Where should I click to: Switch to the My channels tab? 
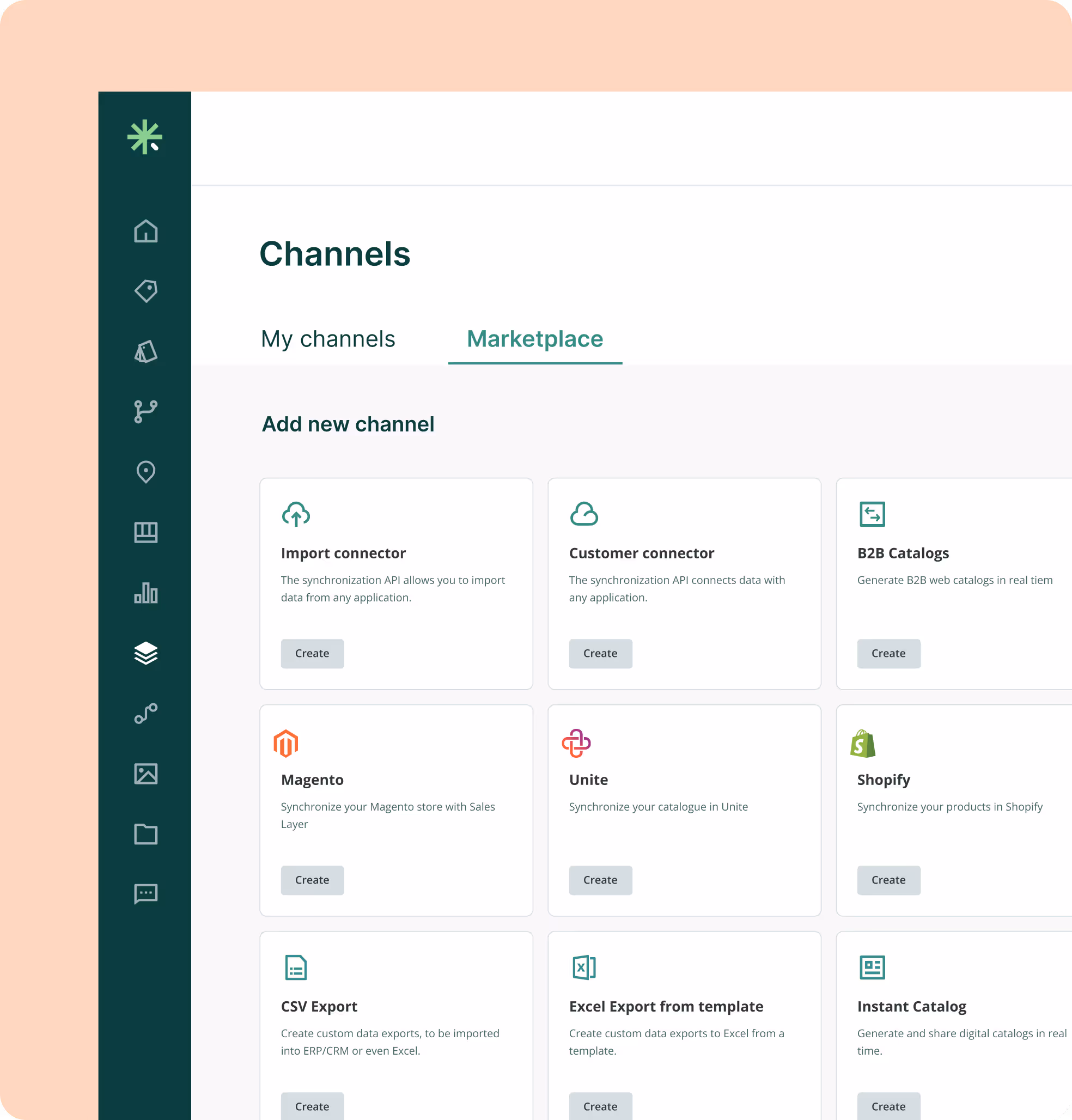328,339
